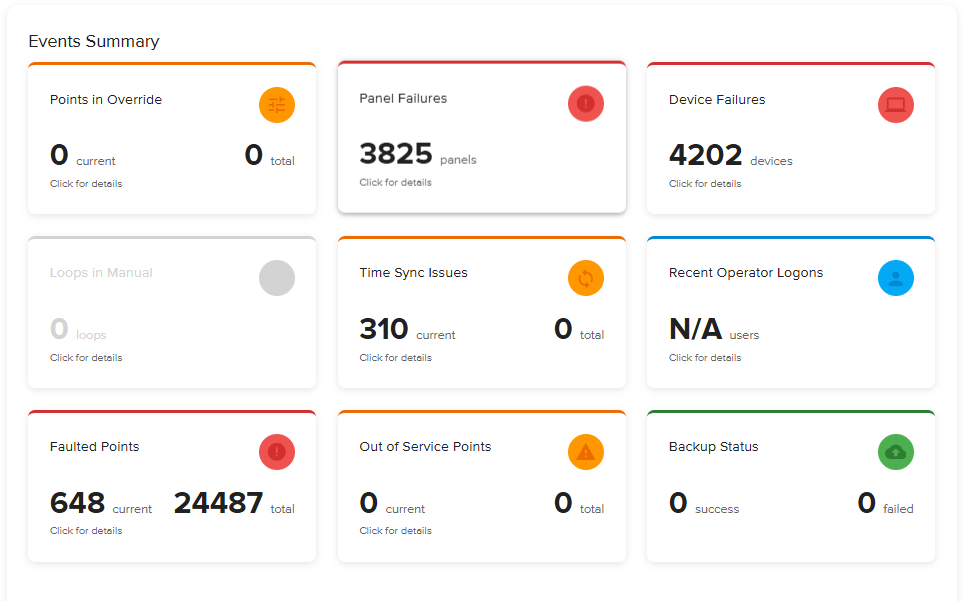
Task: Select the Points in Override card title
Action: [x=106, y=99]
